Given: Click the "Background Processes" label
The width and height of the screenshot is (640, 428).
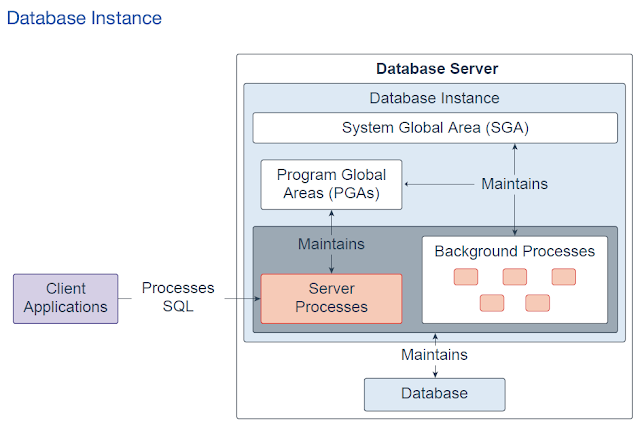Looking at the screenshot, I should pos(515,251).
